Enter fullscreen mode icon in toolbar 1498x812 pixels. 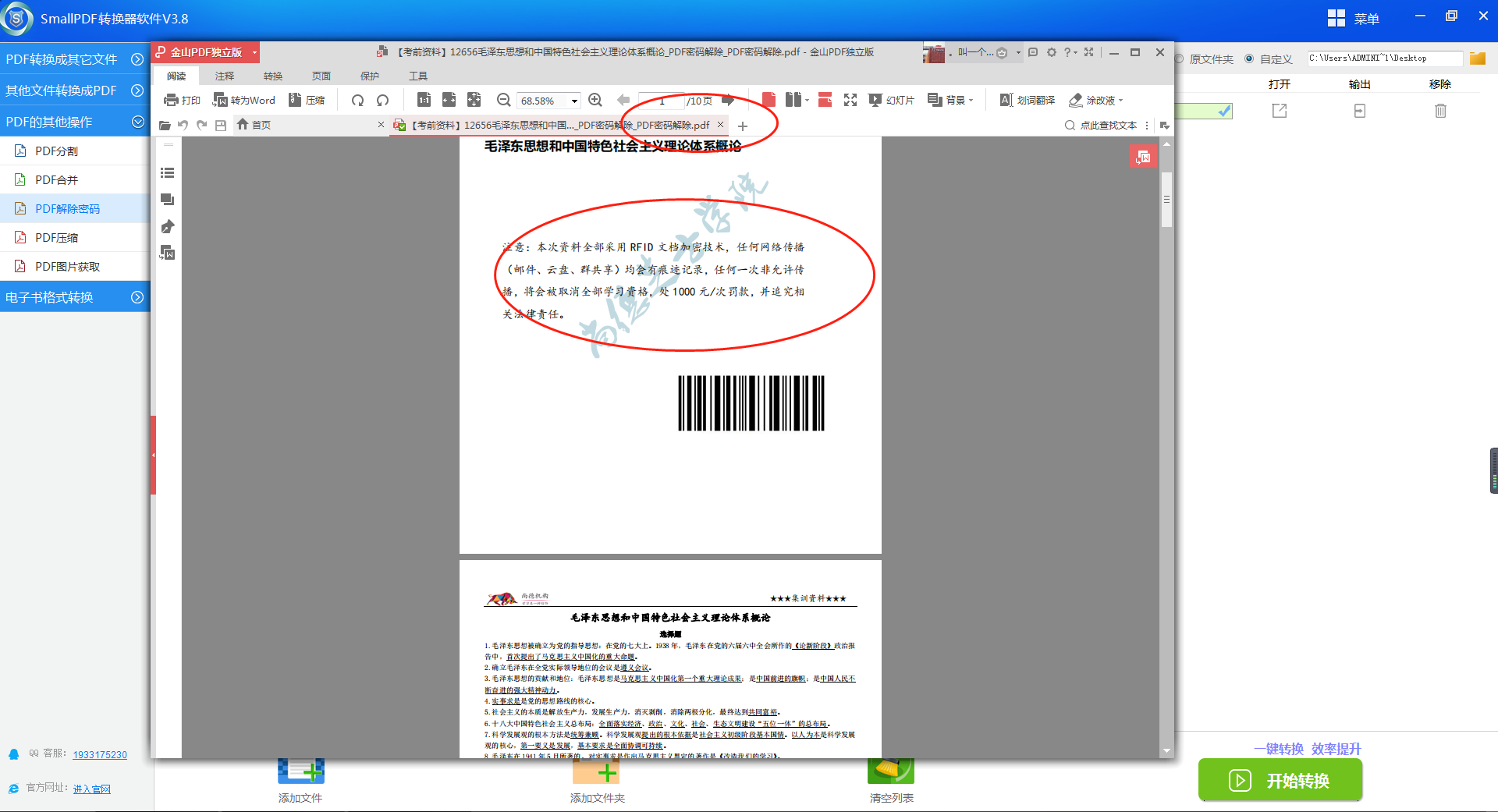tap(850, 100)
